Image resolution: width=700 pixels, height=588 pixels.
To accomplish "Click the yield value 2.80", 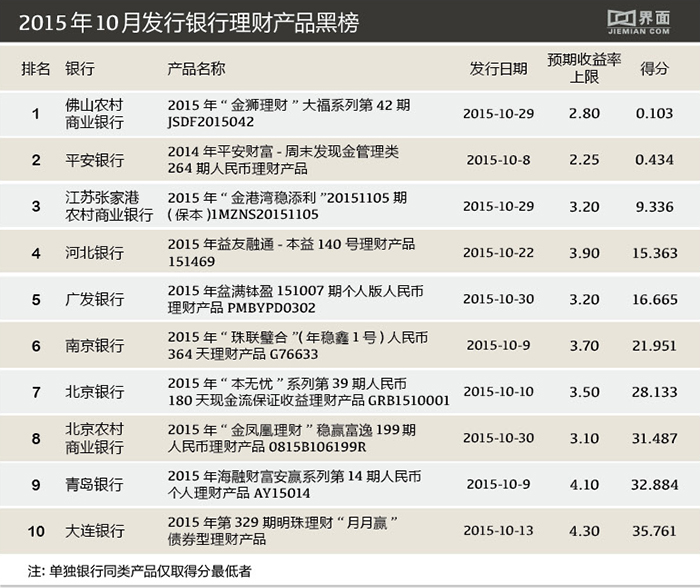I will (x=584, y=113).
